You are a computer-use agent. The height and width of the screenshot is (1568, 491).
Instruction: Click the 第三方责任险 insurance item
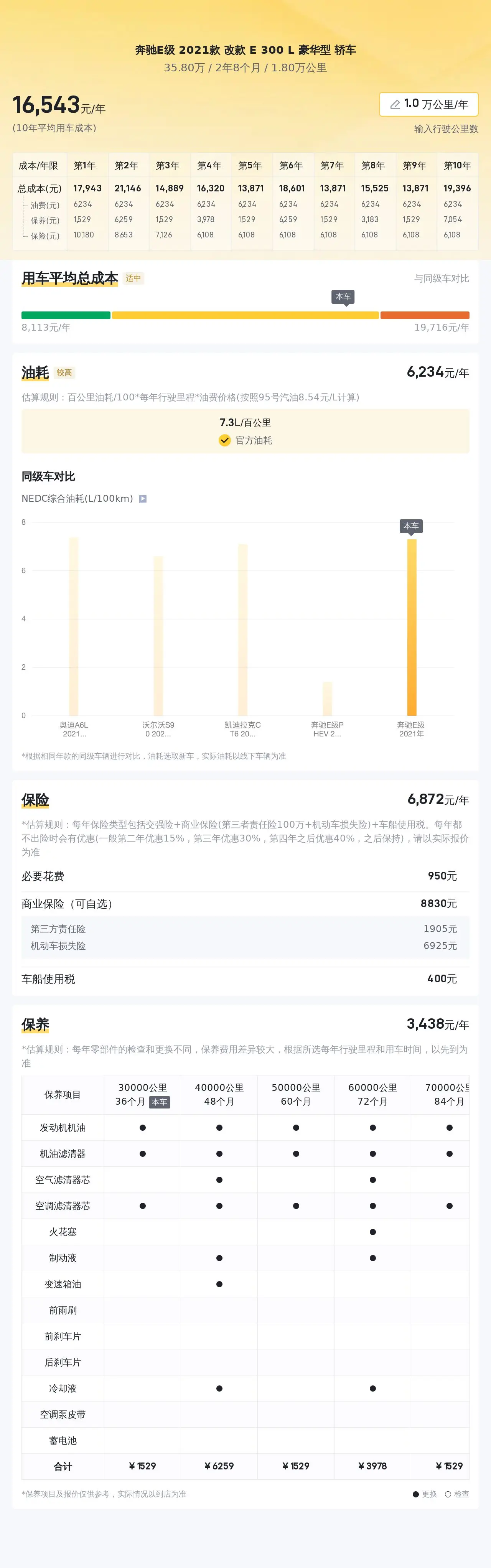coord(58,929)
